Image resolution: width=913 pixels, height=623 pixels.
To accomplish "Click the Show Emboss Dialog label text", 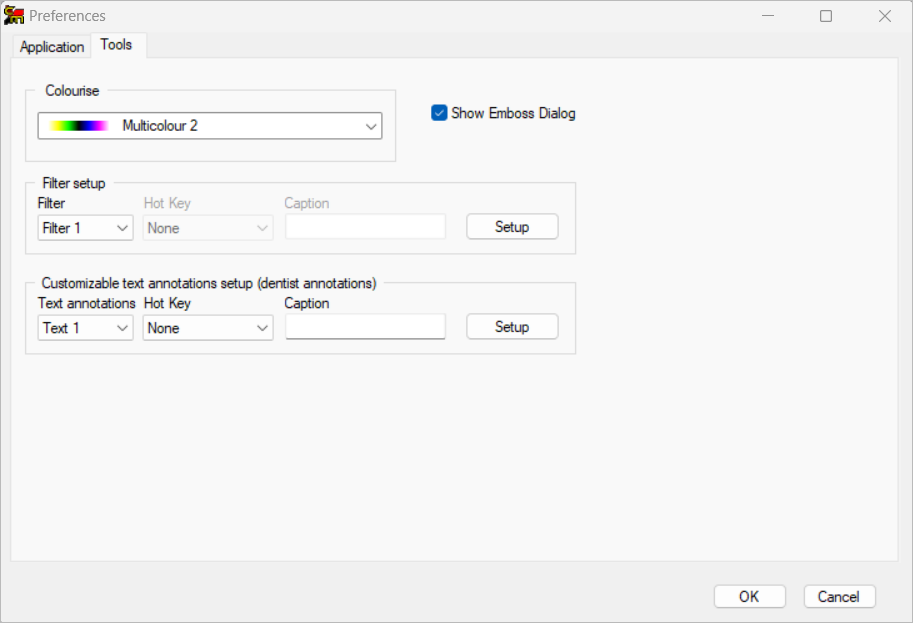I will (x=513, y=113).
